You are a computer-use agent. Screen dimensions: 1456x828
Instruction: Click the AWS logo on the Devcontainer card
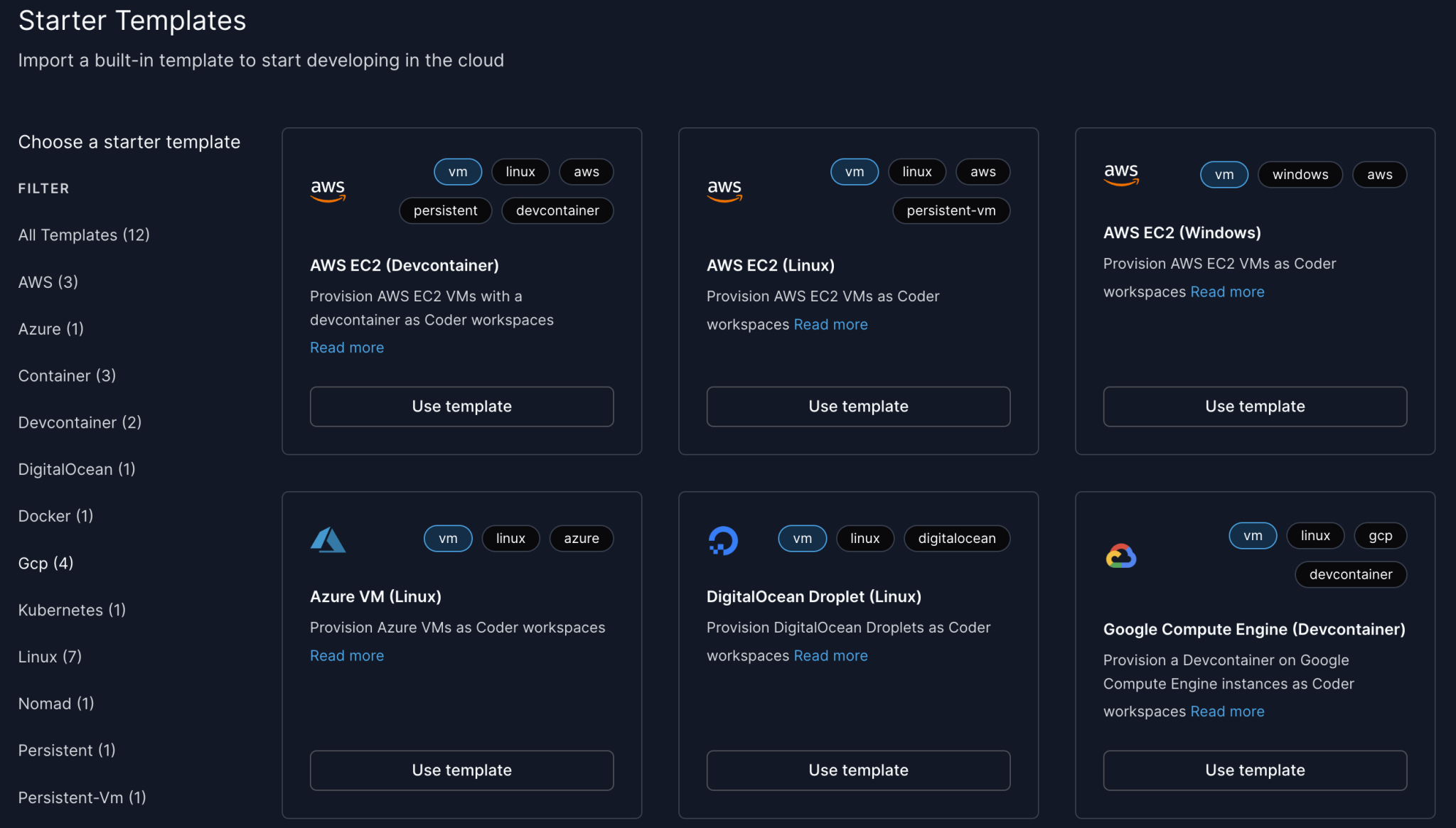point(328,190)
